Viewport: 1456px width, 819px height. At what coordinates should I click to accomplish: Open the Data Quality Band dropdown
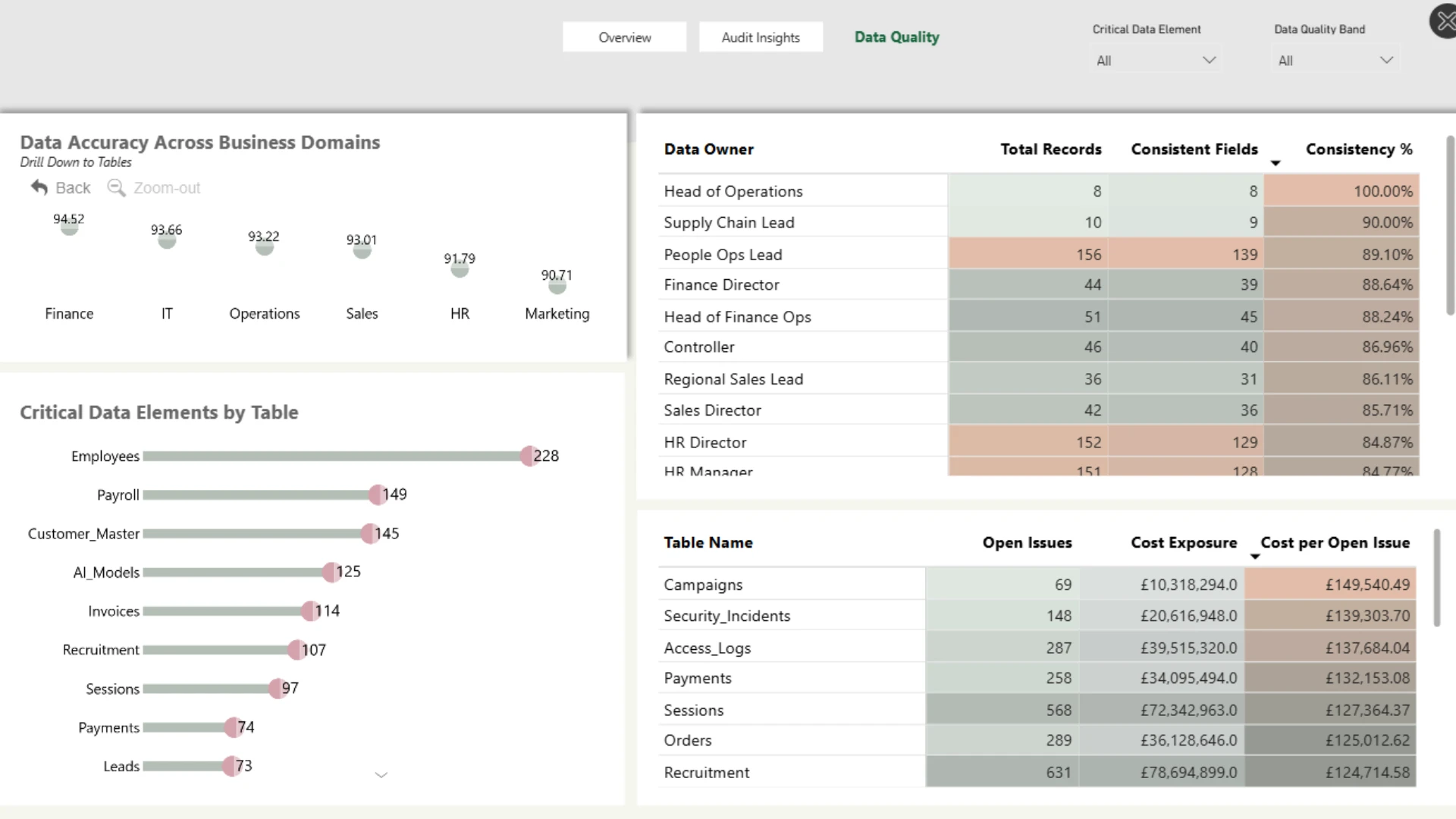click(x=1336, y=61)
